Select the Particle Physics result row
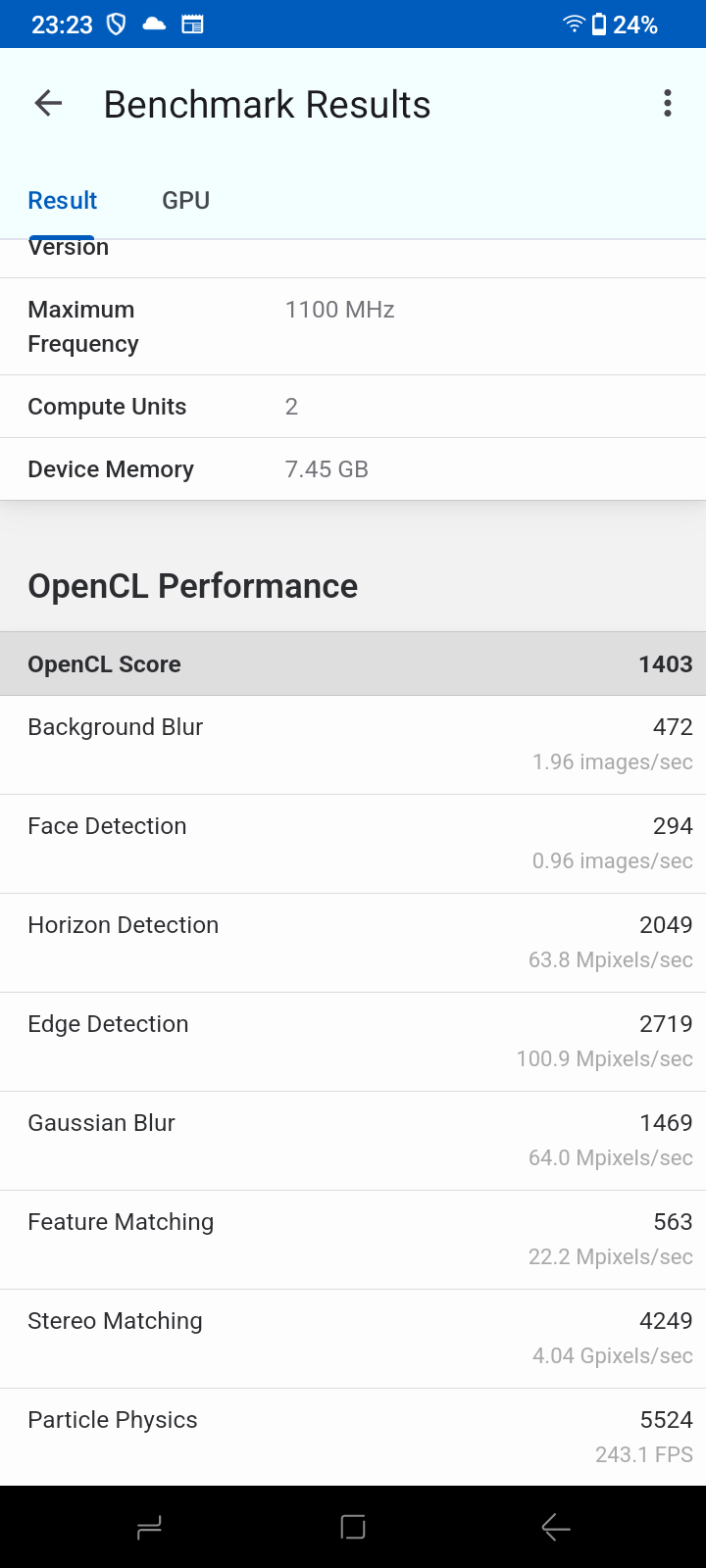The width and height of the screenshot is (706, 1568). click(353, 1437)
